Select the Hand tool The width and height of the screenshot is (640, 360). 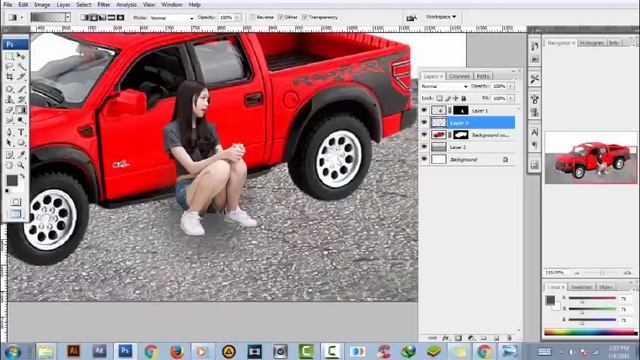9,165
